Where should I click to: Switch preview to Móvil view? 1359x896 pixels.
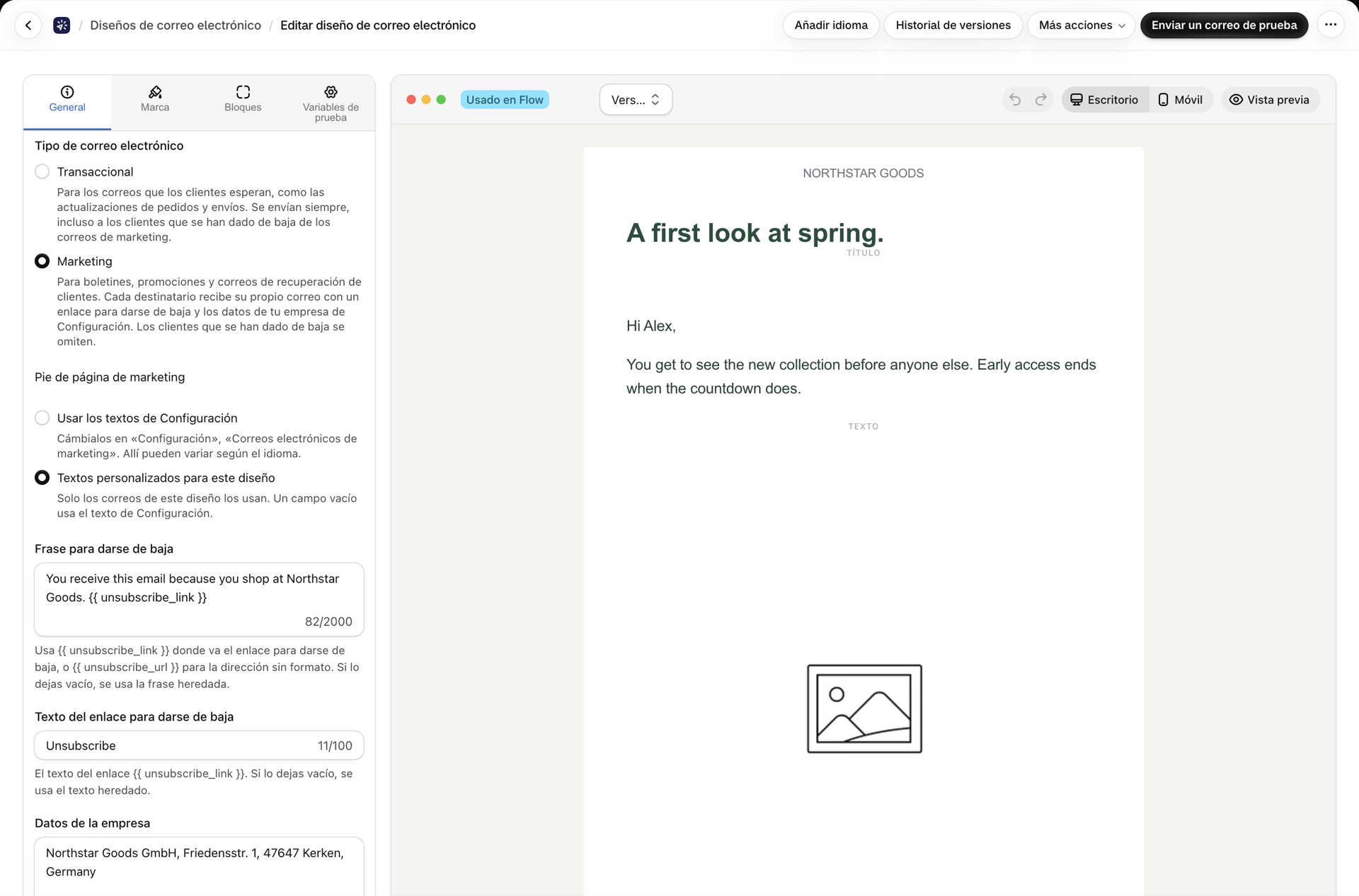click(x=1180, y=100)
